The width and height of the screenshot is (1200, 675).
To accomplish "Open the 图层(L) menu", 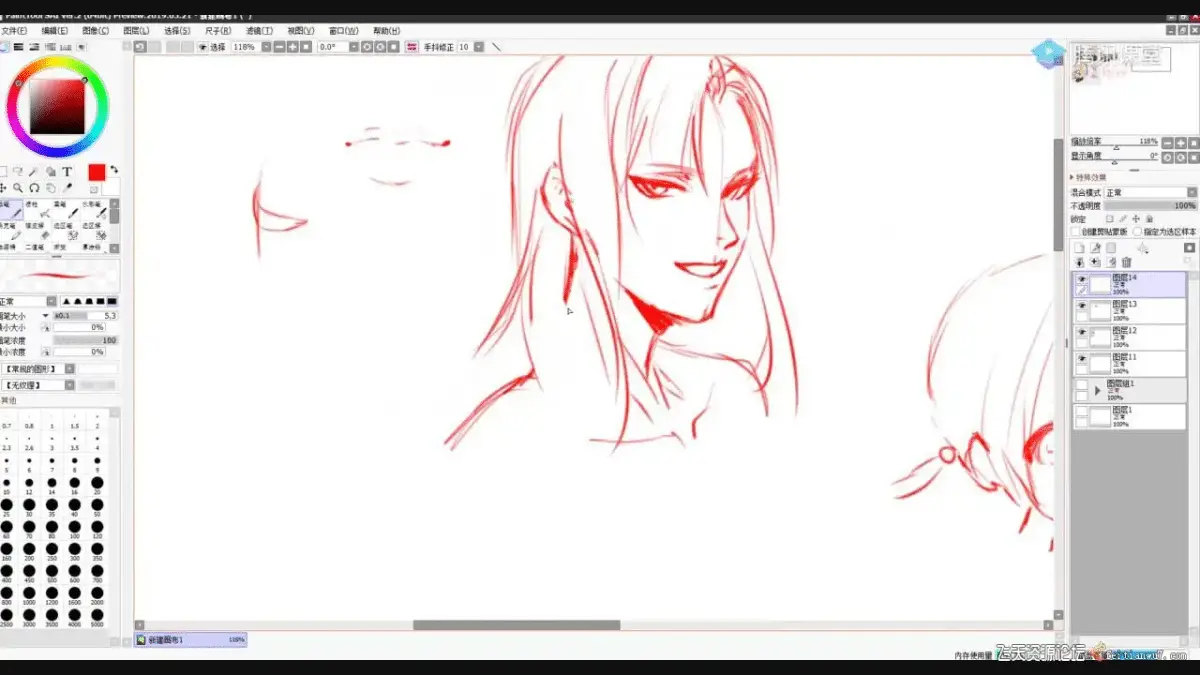I will (x=136, y=31).
